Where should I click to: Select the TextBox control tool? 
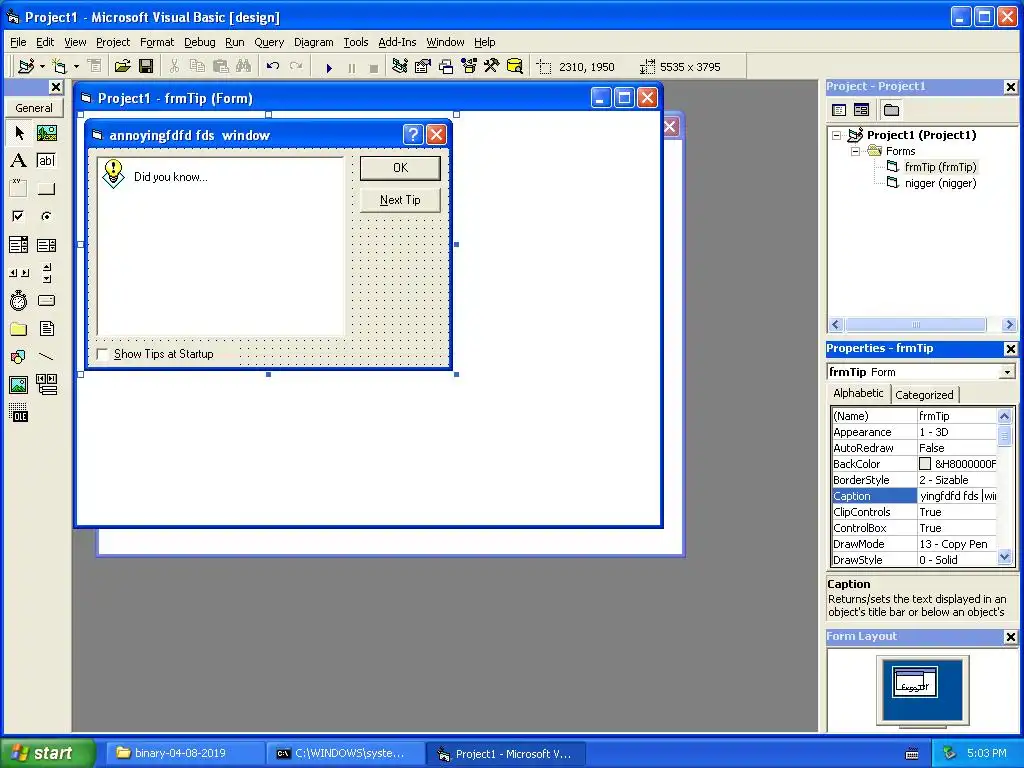click(46, 161)
